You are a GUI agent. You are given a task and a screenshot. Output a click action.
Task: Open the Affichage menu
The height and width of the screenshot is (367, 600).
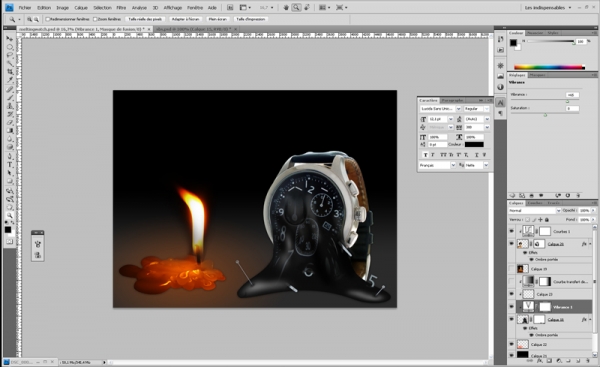tap(173, 8)
